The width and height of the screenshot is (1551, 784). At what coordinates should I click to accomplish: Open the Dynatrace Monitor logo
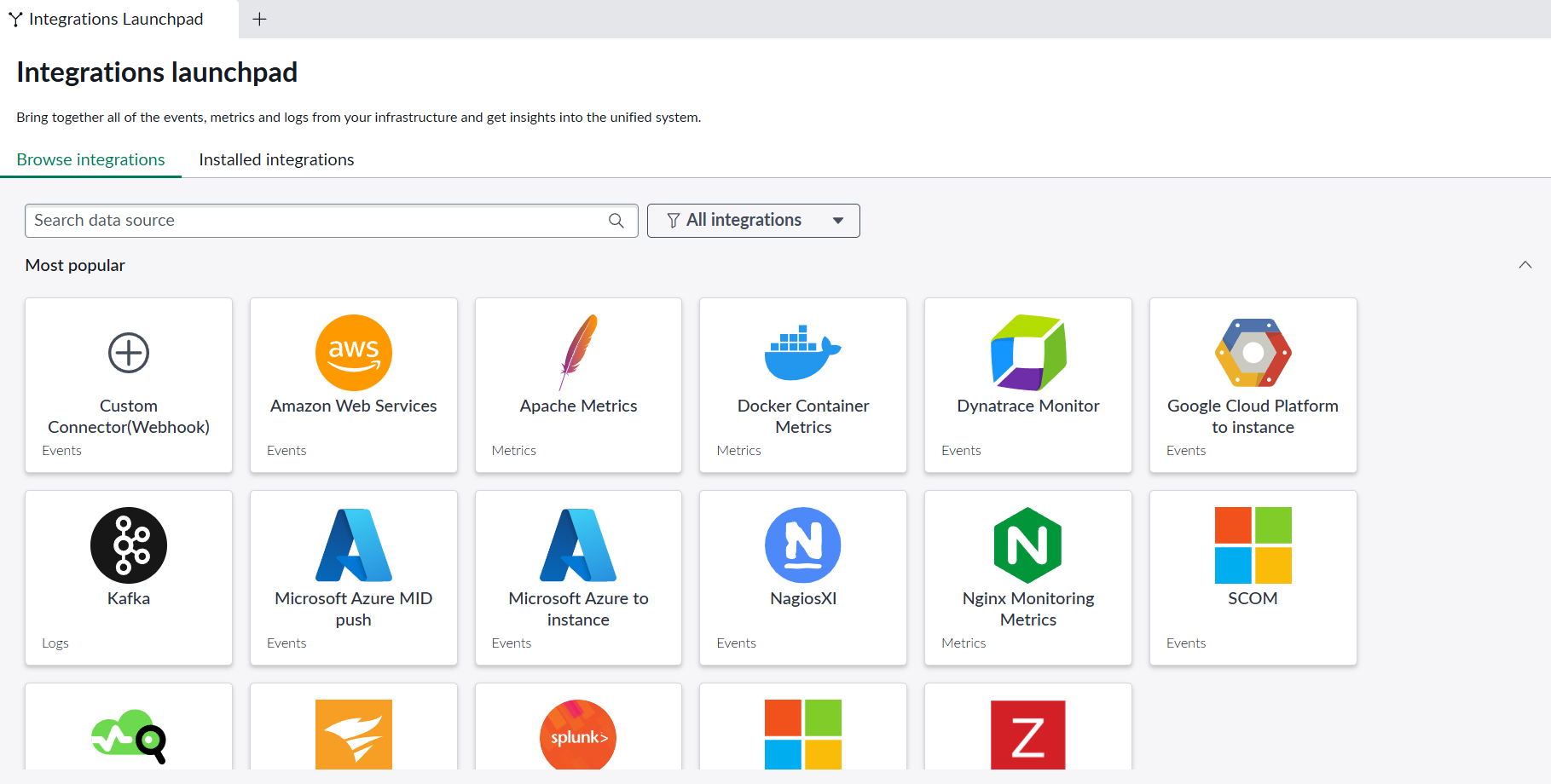coord(1028,353)
